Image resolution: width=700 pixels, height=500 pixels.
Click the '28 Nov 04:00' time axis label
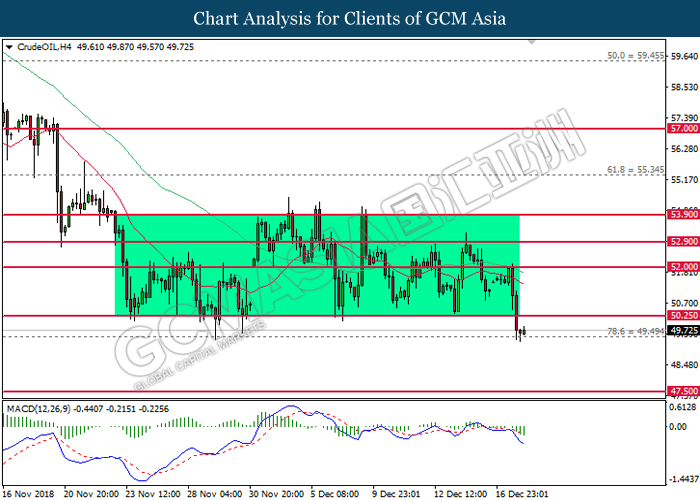[x=214, y=494]
